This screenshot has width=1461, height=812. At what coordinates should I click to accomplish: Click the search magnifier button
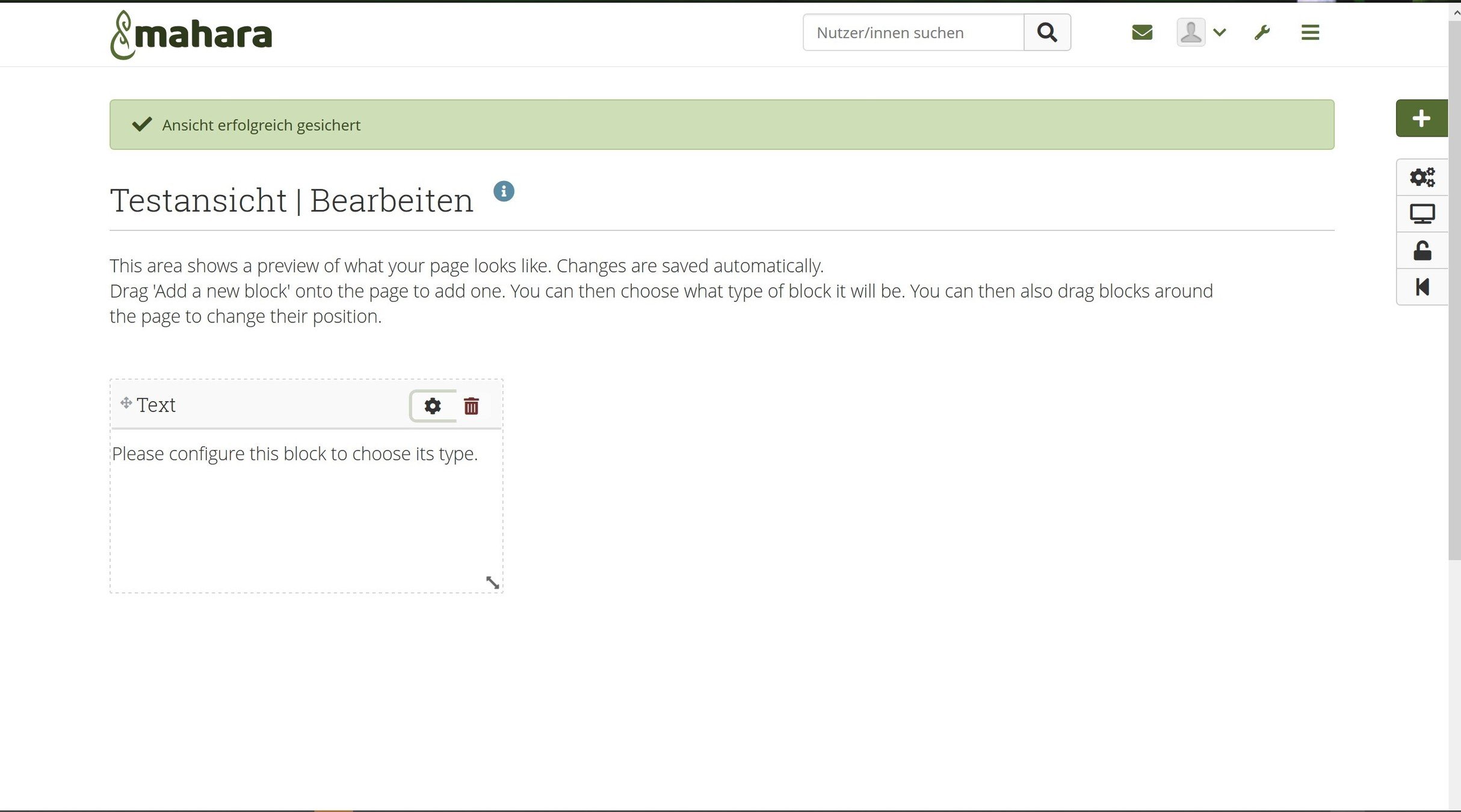(1047, 32)
